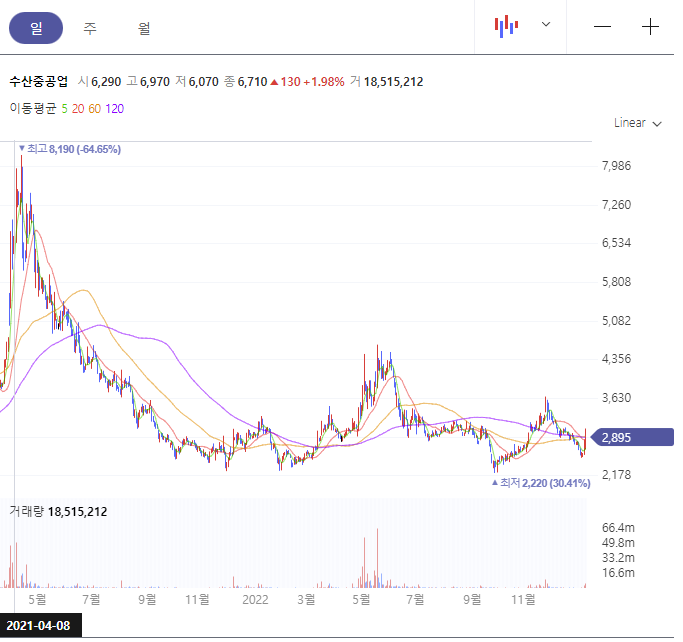Click the low price 6,070
The width and height of the screenshot is (683, 642).
tap(203, 82)
